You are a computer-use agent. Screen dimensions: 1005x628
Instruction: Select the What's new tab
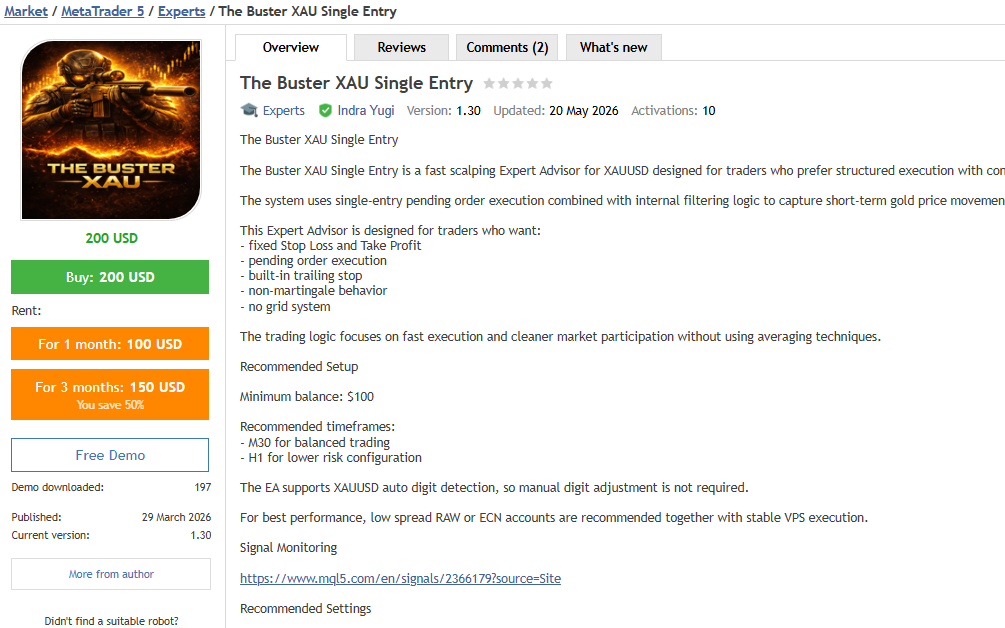pos(613,47)
